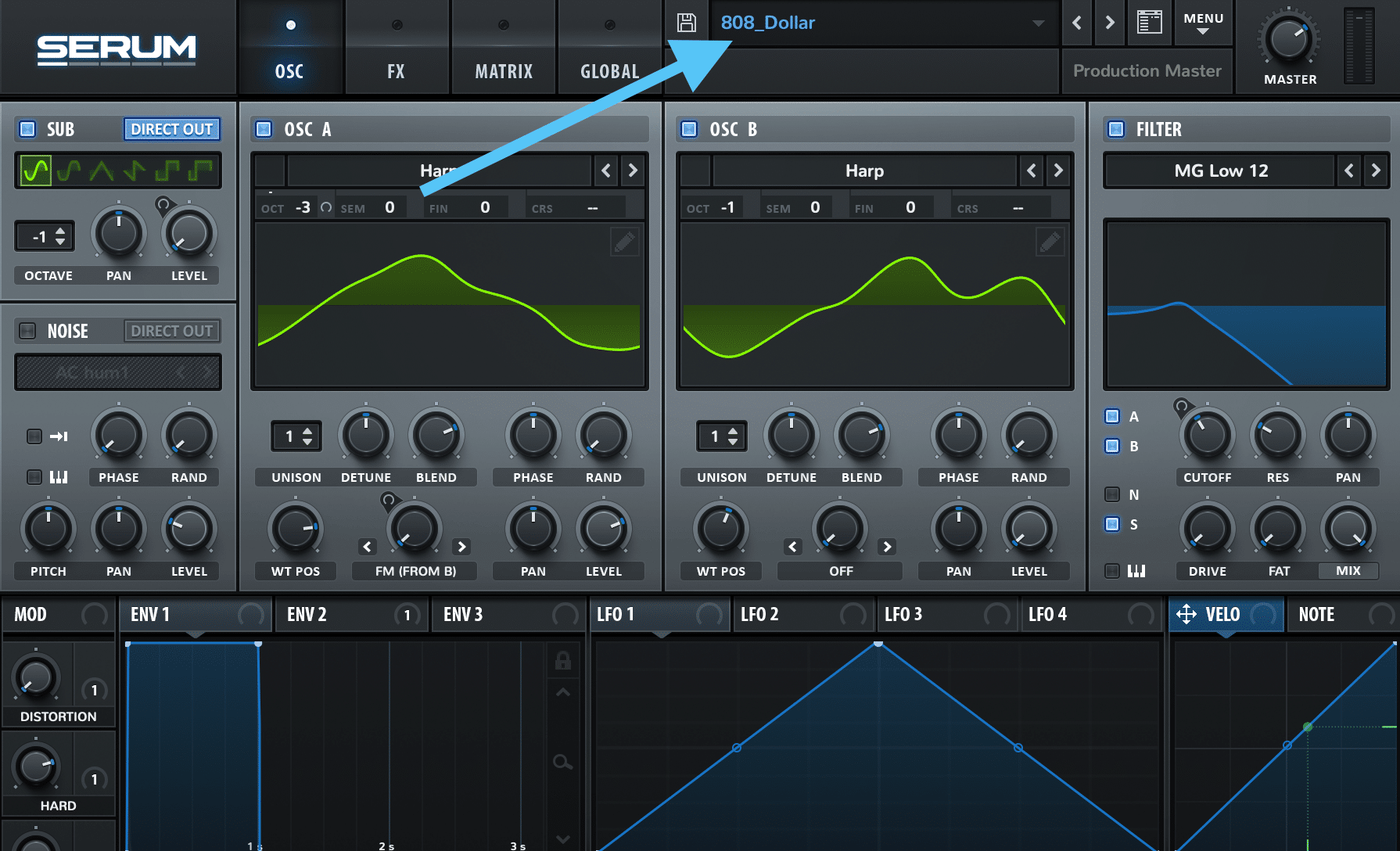Click the OSC B Harp wavetable name

tap(864, 171)
